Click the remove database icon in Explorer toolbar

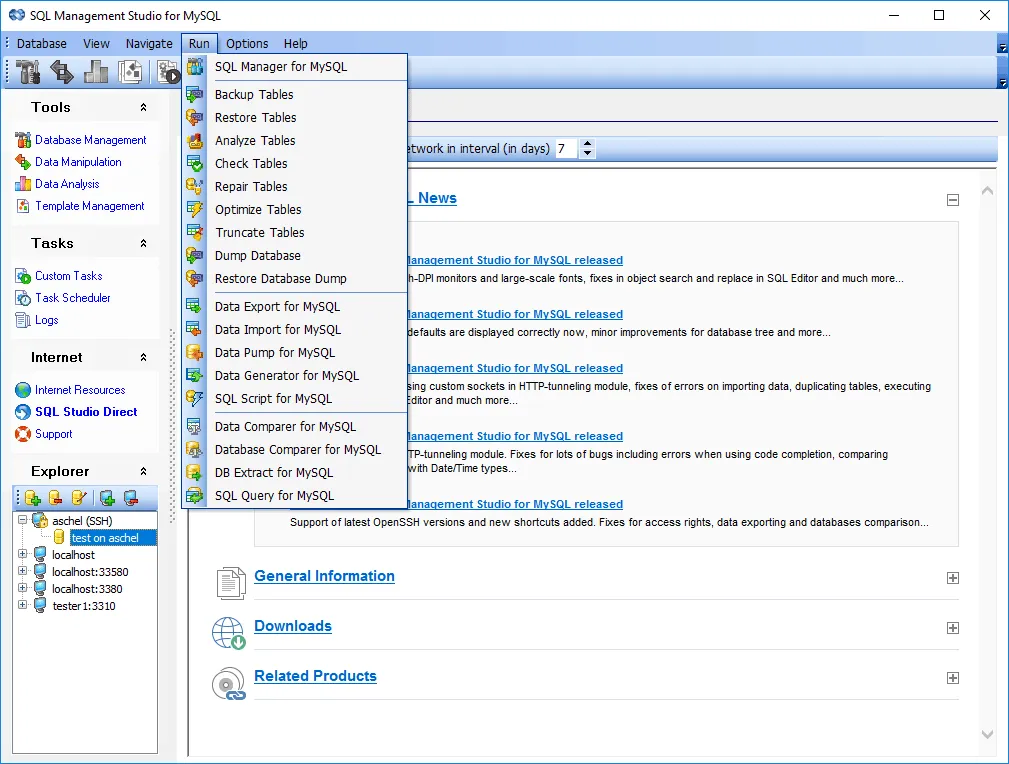[56, 498]
